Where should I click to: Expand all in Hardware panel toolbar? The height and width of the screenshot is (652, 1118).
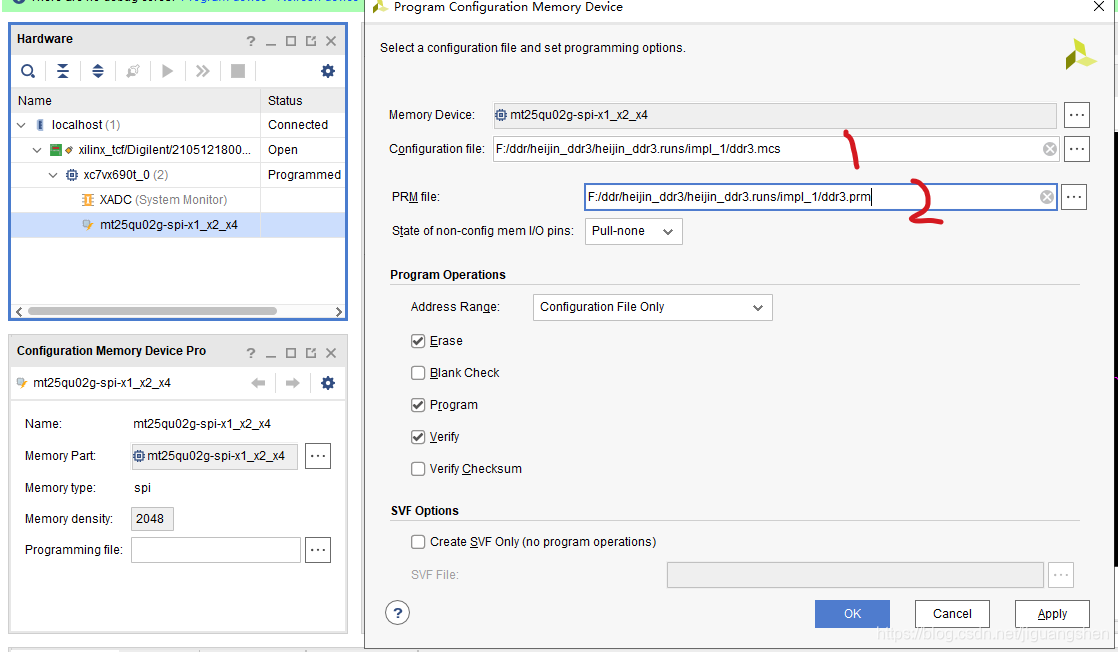click(x=98, y=71)
